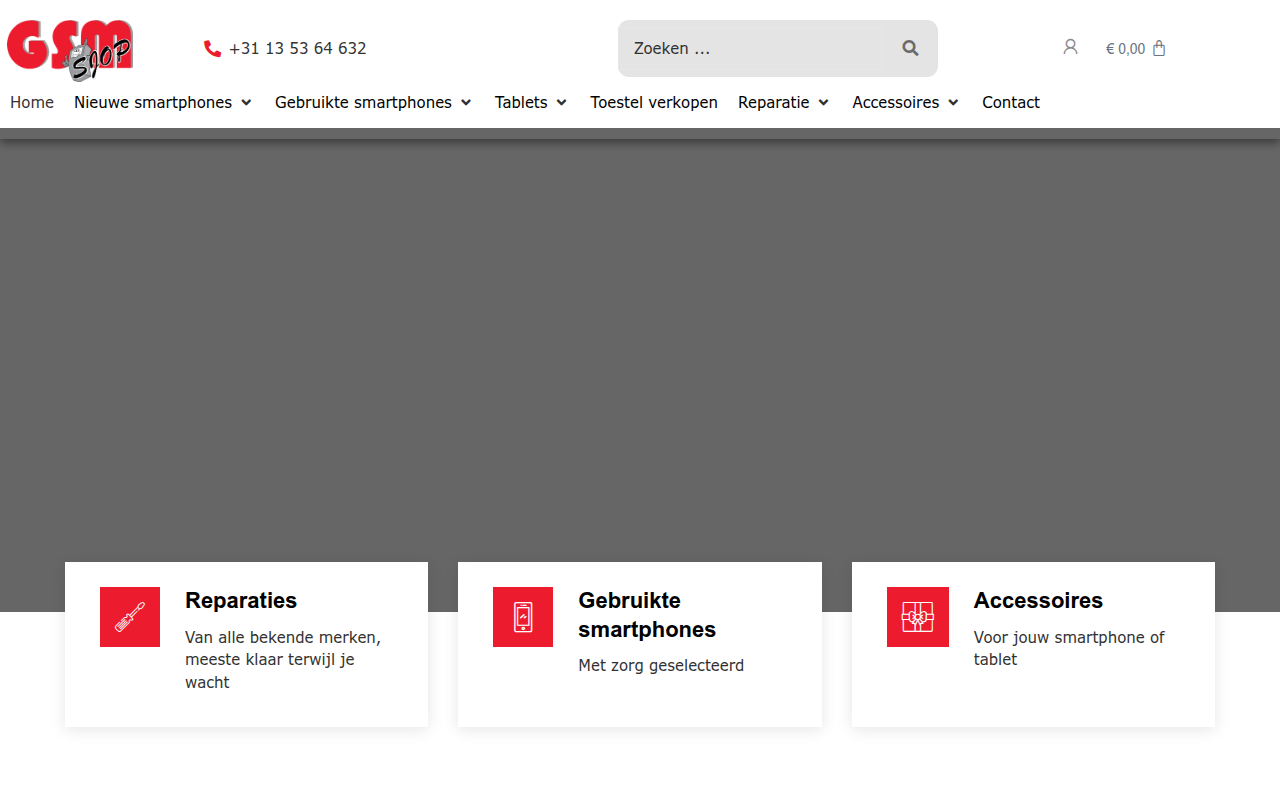The width and height of the screenshot is (1280, 800).
Task: Click the Reparaties screwdriver icon
Action: (x=130, y=617)
